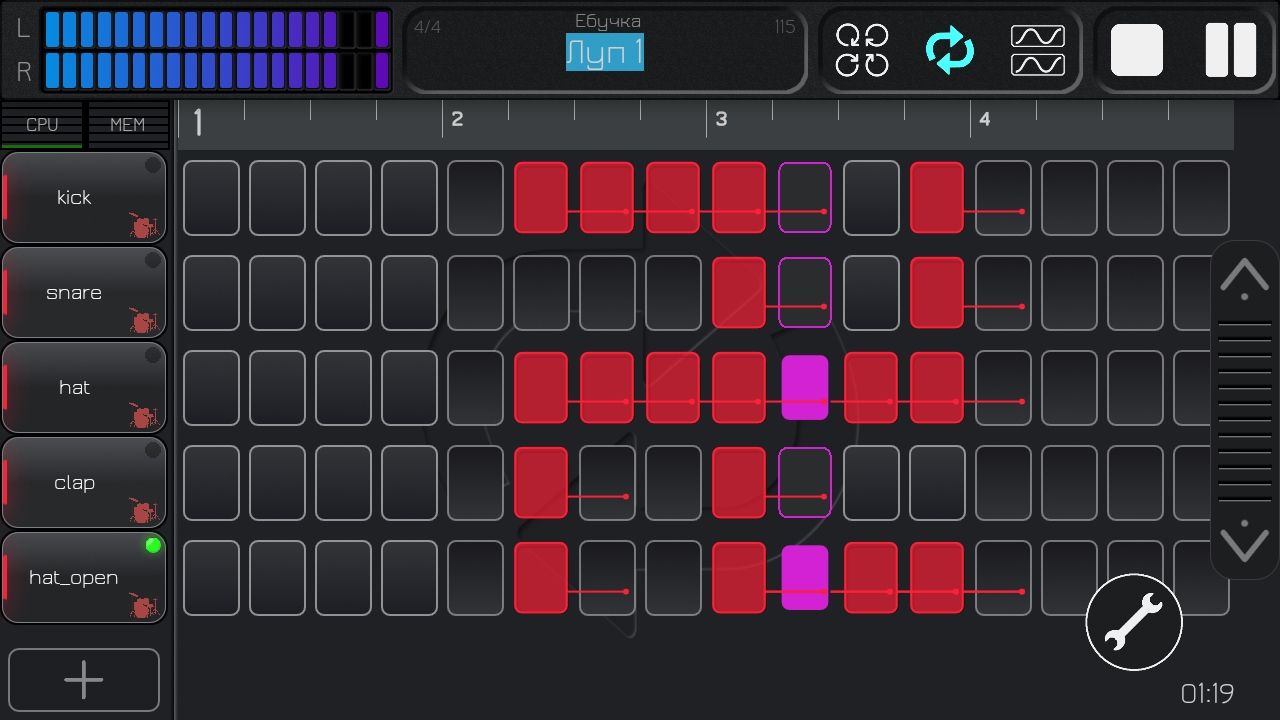This screenshot has height=720, width=1280.
Task: Click the clap track drum kit icon
Action: tap(145, 511)
